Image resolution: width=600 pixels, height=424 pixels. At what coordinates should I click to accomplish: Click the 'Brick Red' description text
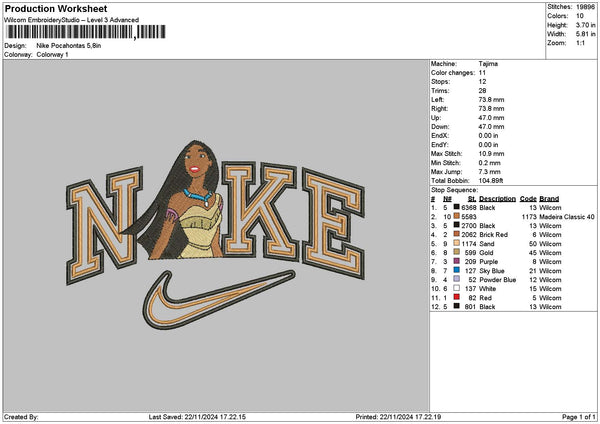(494, 235)
